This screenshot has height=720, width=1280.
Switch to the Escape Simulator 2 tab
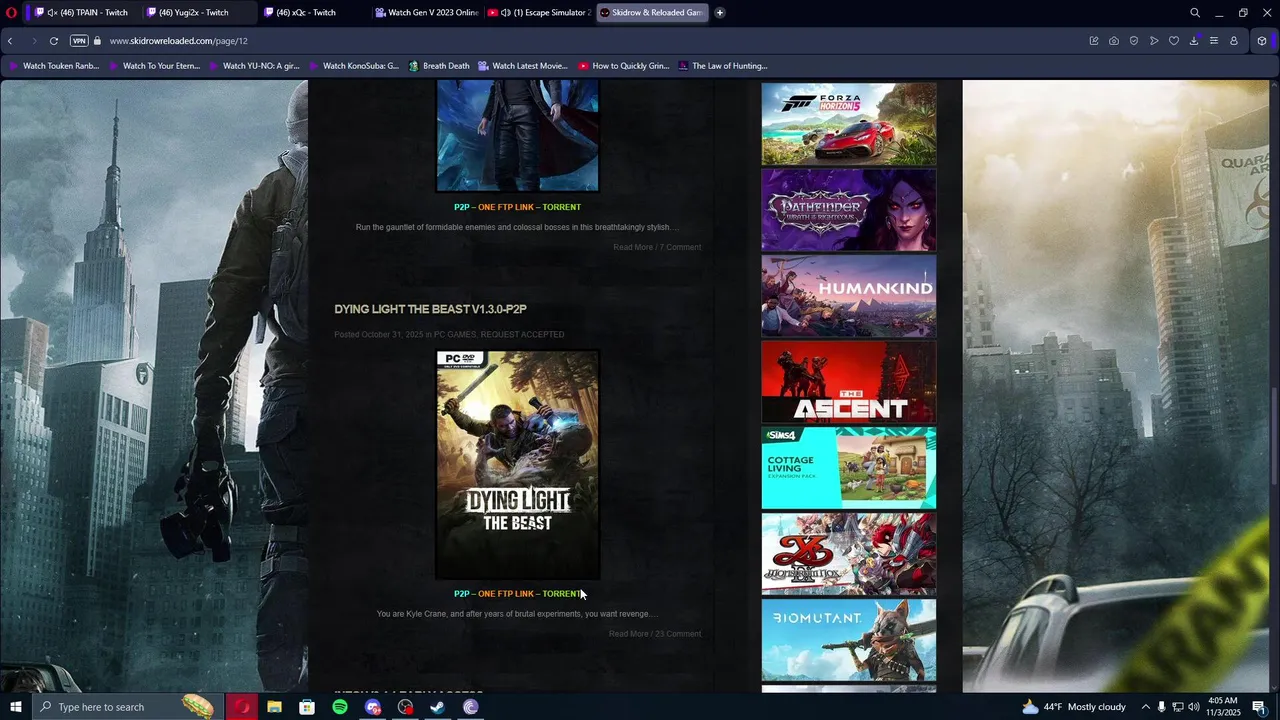(540, 12)
